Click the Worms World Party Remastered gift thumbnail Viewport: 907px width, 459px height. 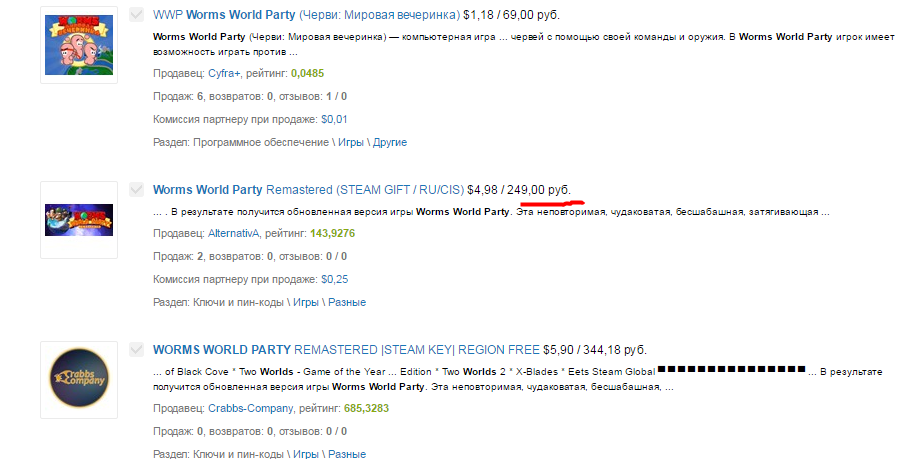(79, 220)
